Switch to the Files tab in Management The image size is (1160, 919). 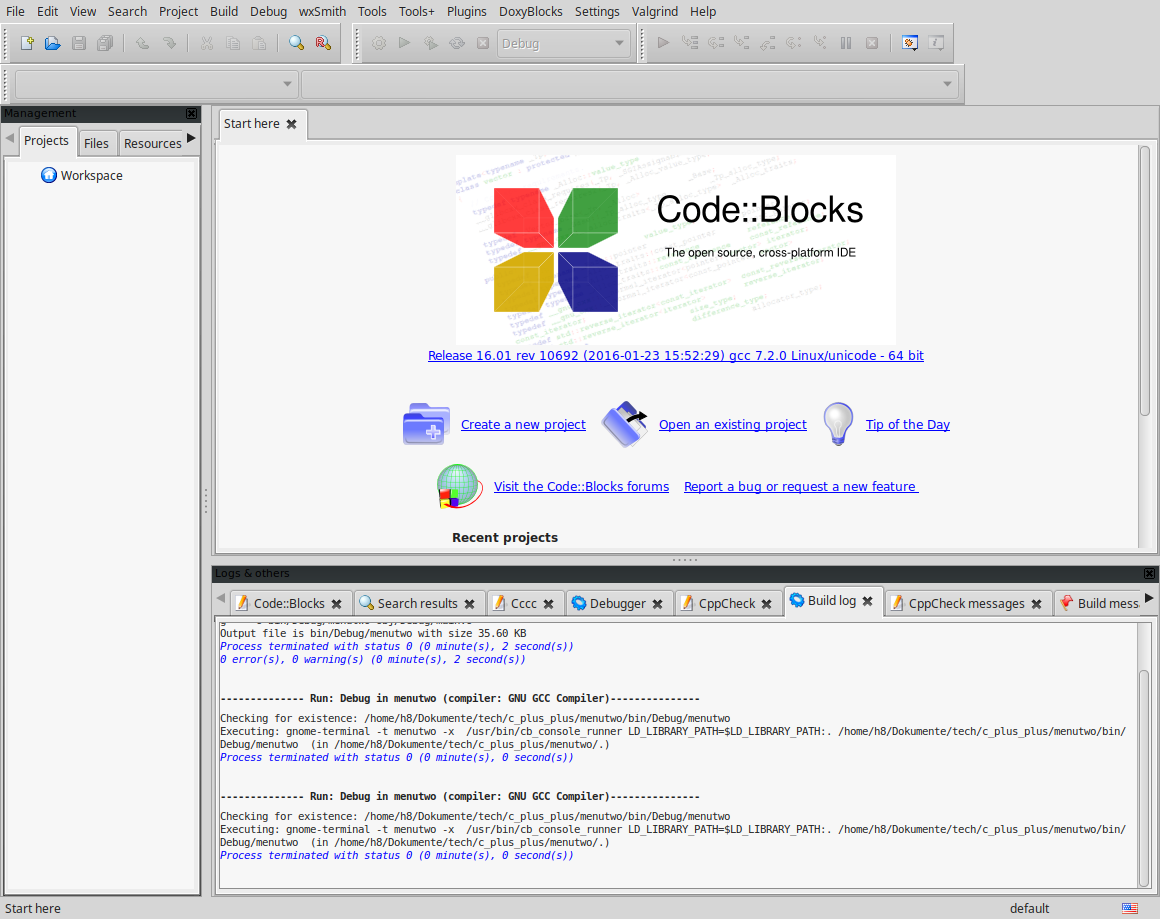tap(97, 143)
